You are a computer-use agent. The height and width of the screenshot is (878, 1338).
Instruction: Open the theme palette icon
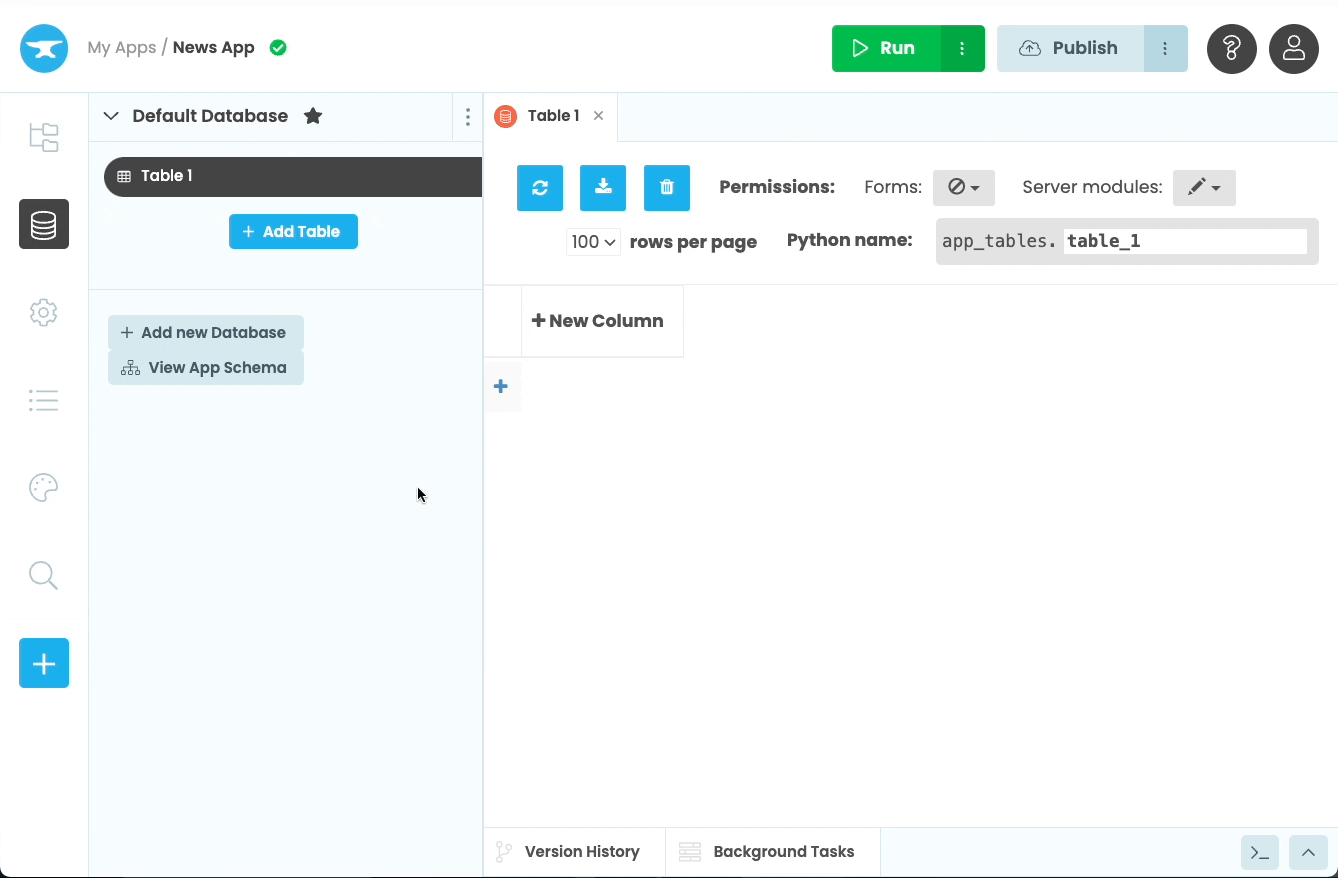(x=43, y=487)
